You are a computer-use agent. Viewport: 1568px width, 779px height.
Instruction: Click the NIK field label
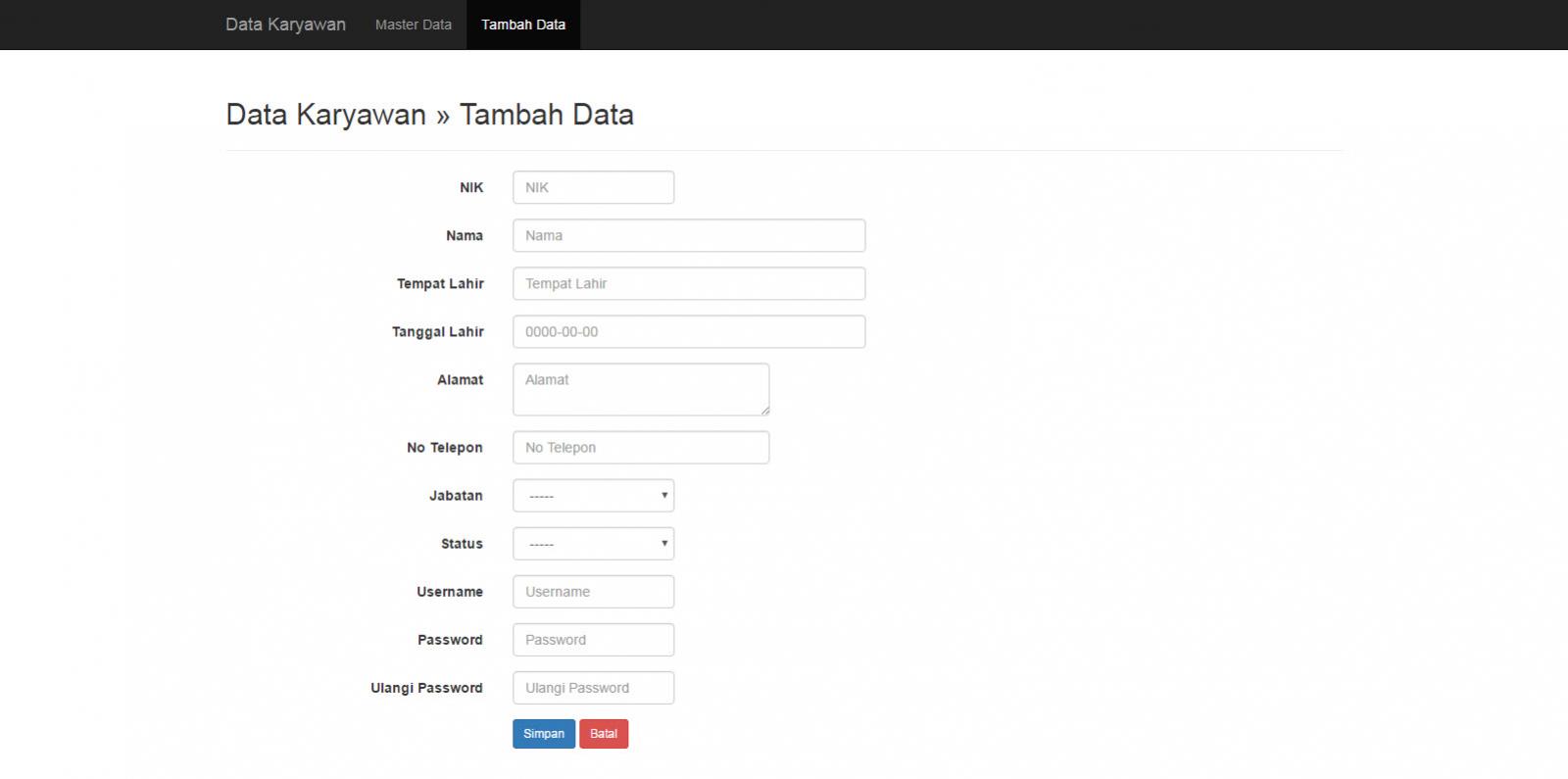pyautogui.click(x=471, y=187)
